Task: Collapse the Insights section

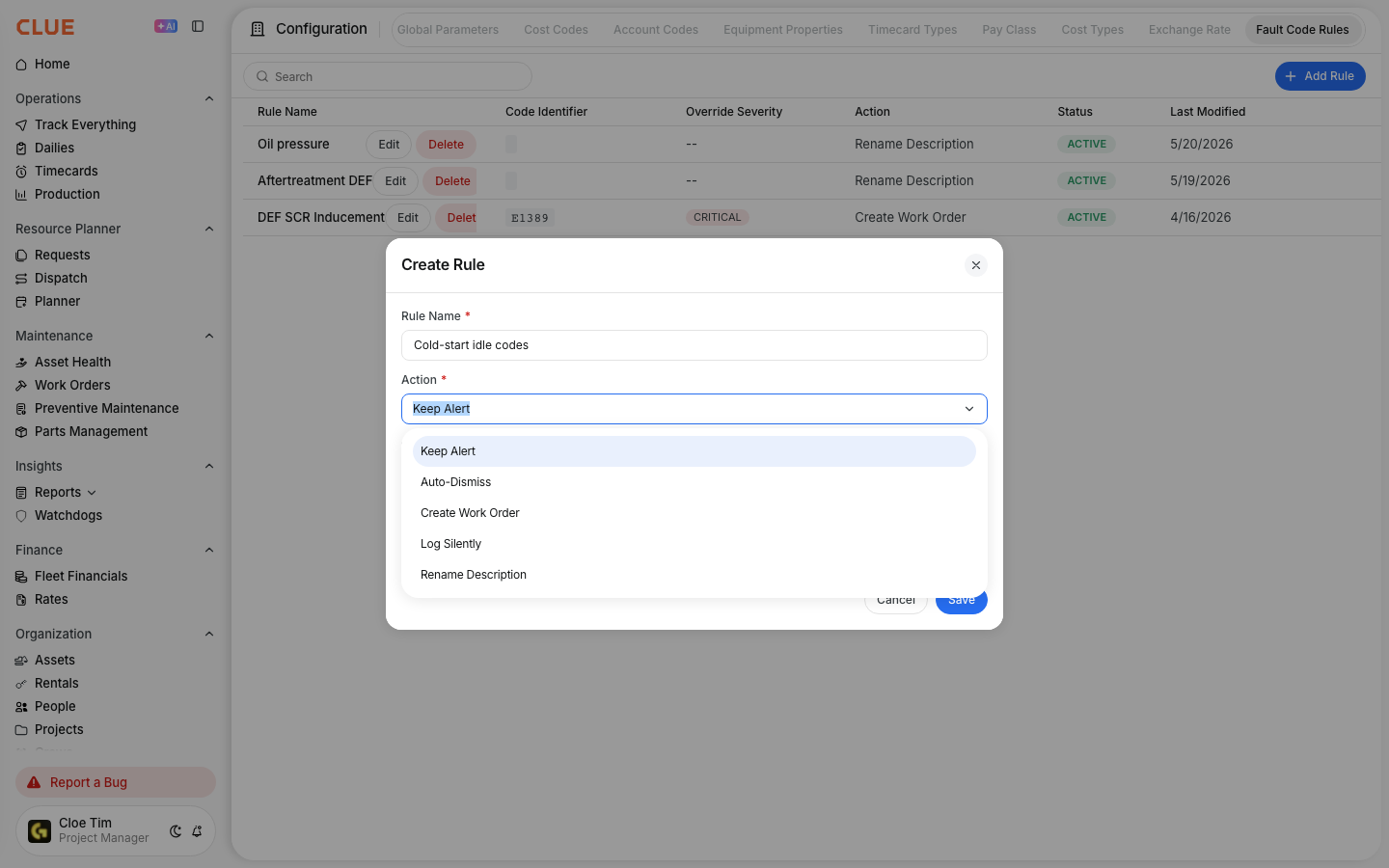Action: 209,466
